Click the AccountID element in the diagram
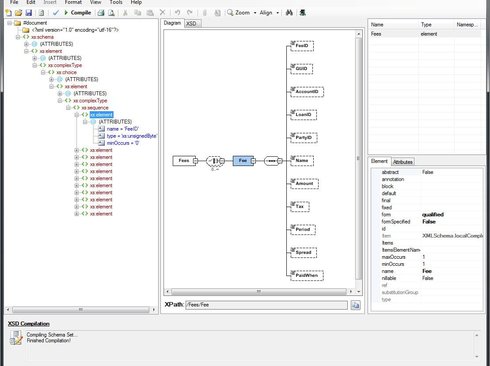Viewport: 490px width, 366px height. (307, 92)
